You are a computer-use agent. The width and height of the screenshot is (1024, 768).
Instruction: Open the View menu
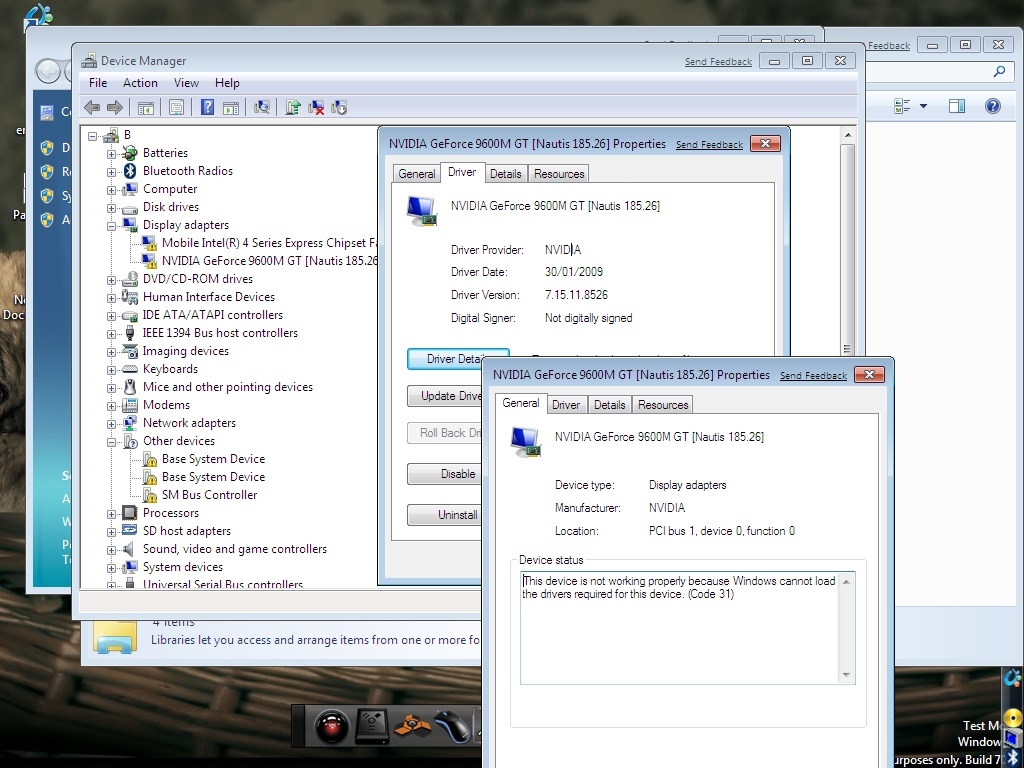click(x=186, y=83)
